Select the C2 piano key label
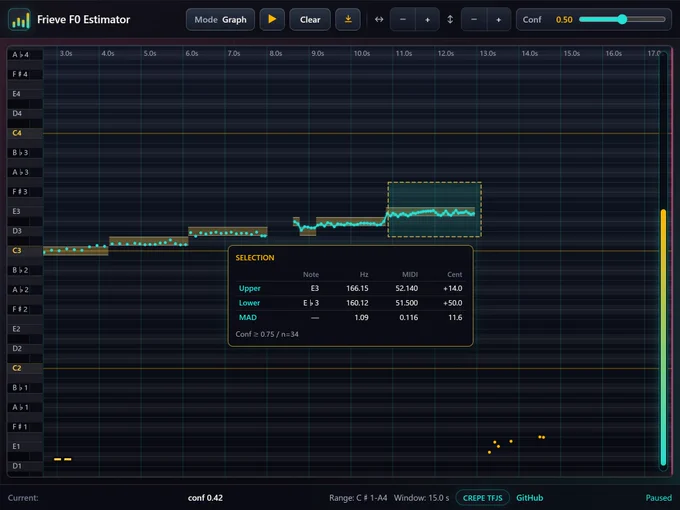 (x=17, y=368)
